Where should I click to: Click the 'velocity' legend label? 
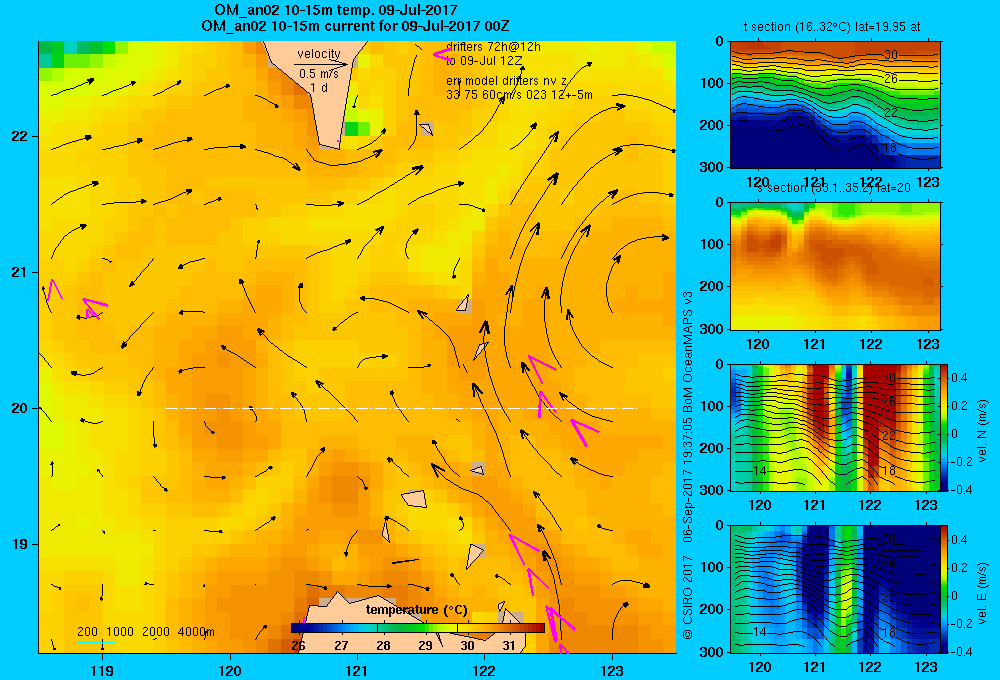pos(318,54)
